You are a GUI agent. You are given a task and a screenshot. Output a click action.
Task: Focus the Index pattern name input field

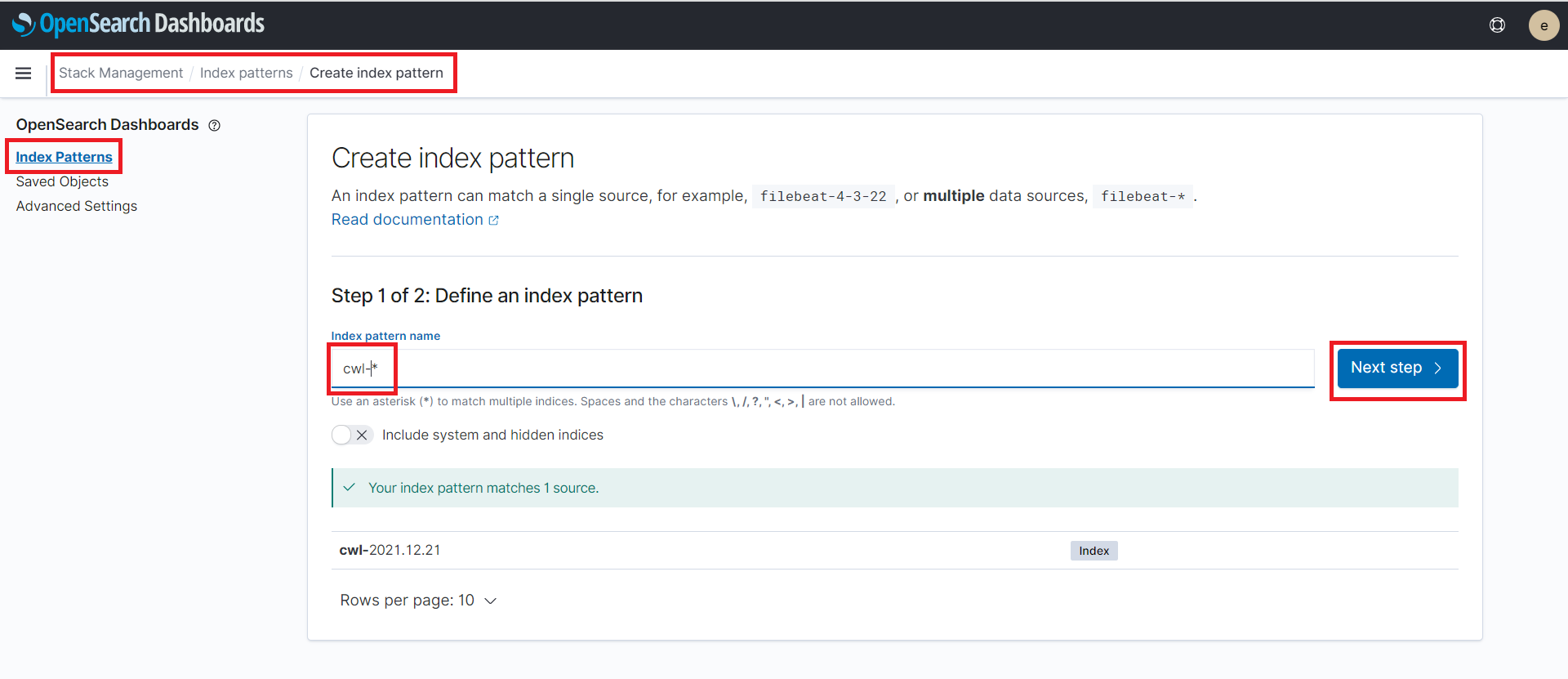[823, 369]
